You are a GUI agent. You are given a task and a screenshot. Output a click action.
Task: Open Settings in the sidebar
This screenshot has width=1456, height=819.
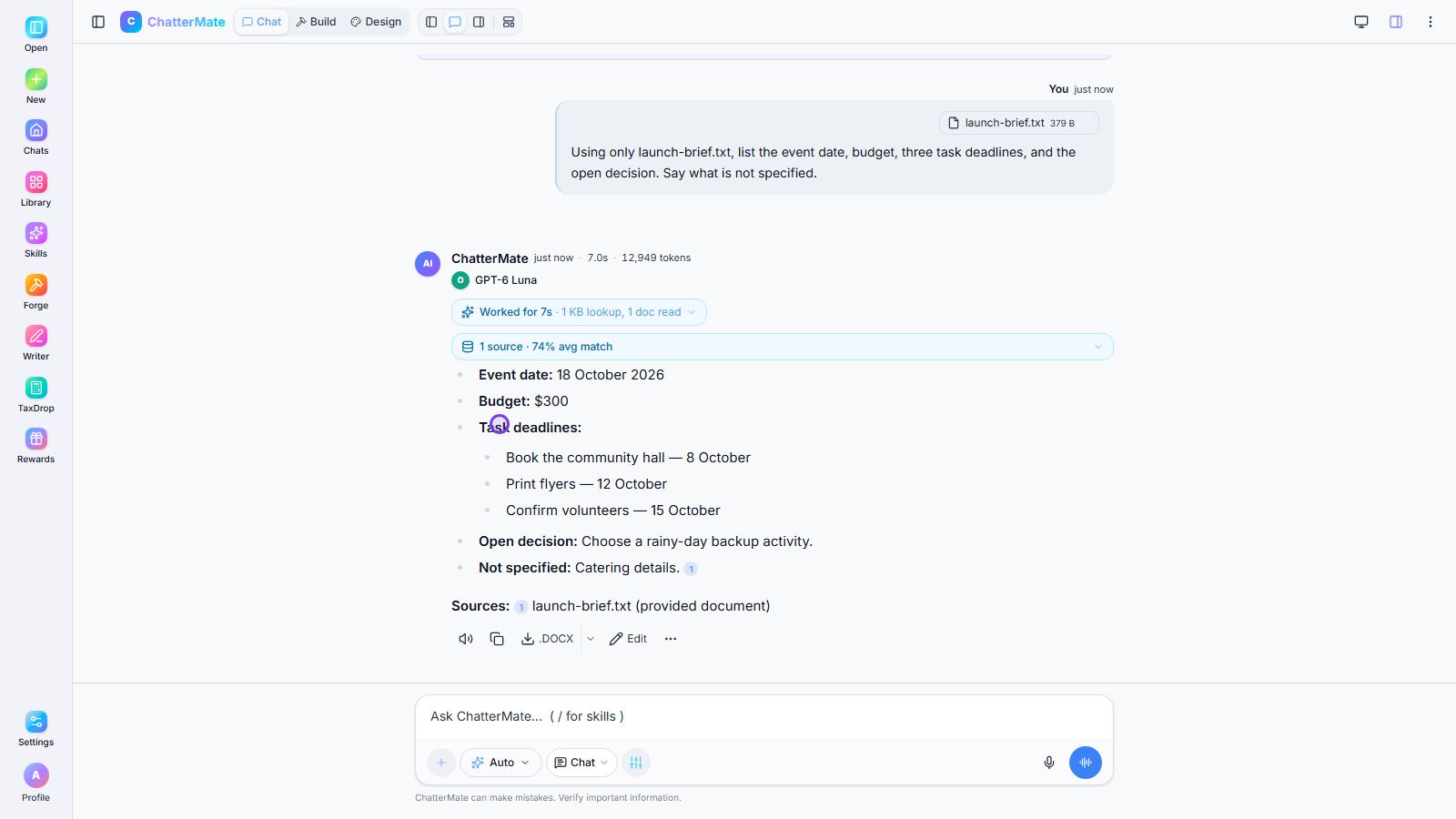pos(35,729)
